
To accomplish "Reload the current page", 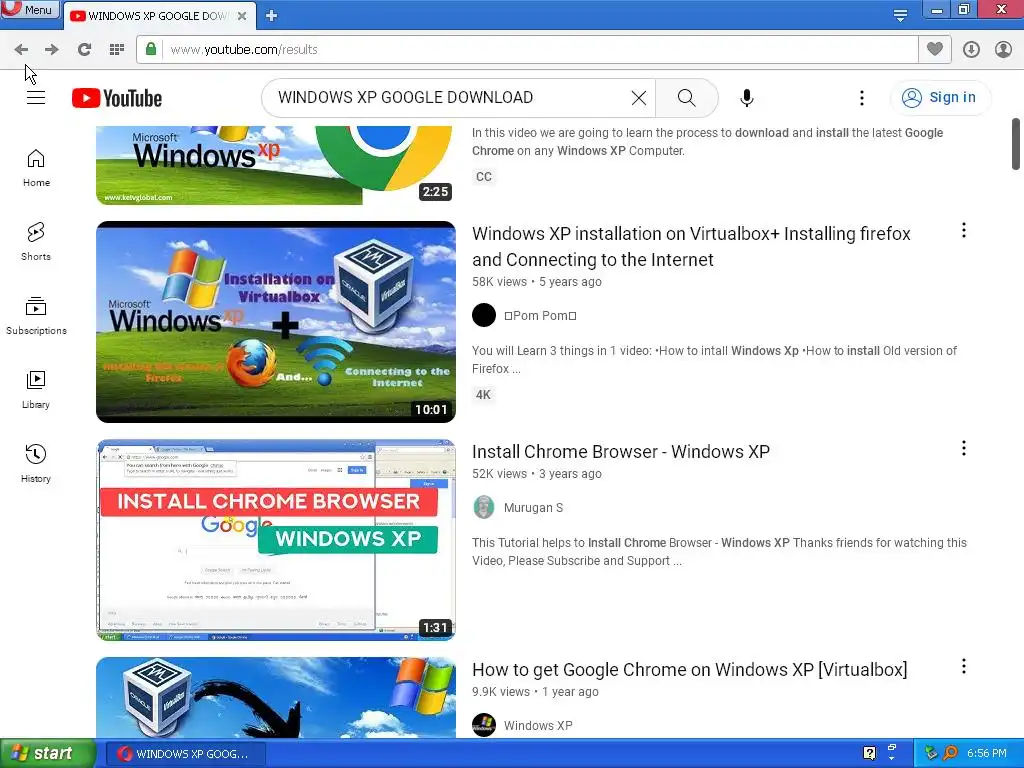I will click(84, 49).
